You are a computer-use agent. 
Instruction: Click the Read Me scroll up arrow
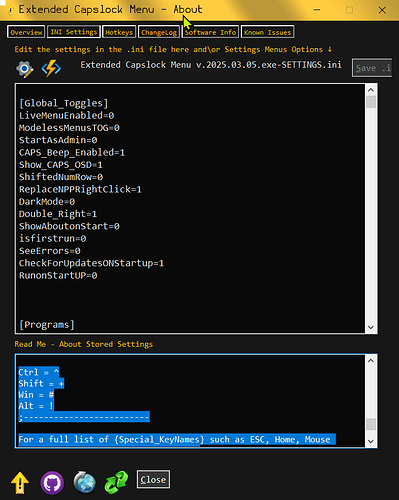click(x=371, y=361)
